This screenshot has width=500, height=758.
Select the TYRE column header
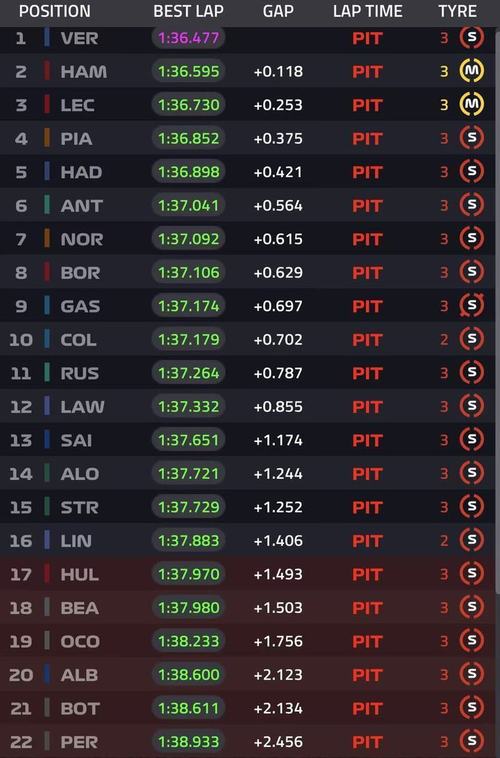pos(457,11)
